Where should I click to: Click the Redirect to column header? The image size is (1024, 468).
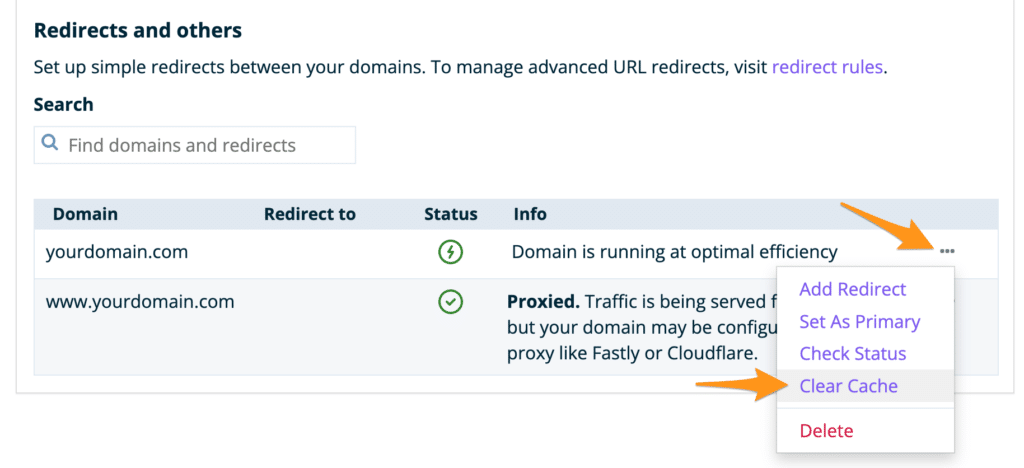309,214
